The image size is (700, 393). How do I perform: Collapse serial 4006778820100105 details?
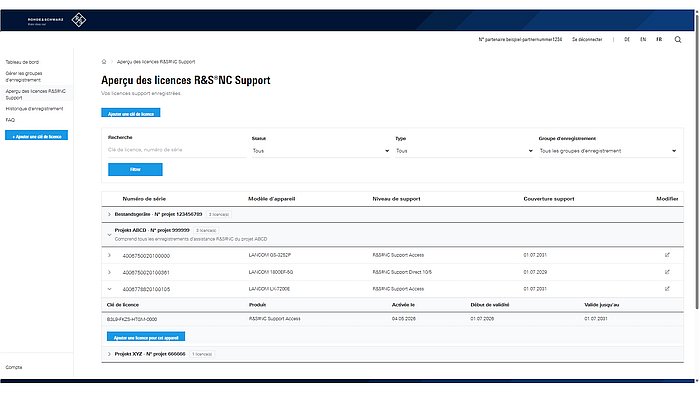click(x=109, y=289)
